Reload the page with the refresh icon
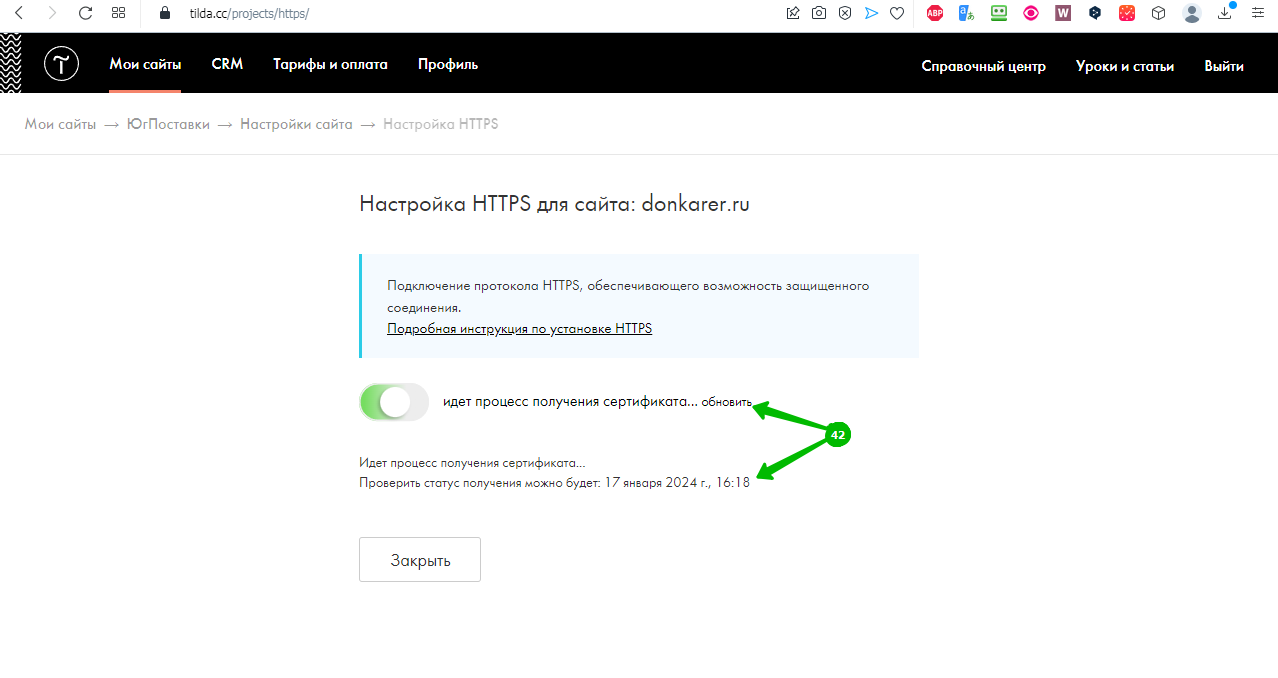 [x=85, y=13]
